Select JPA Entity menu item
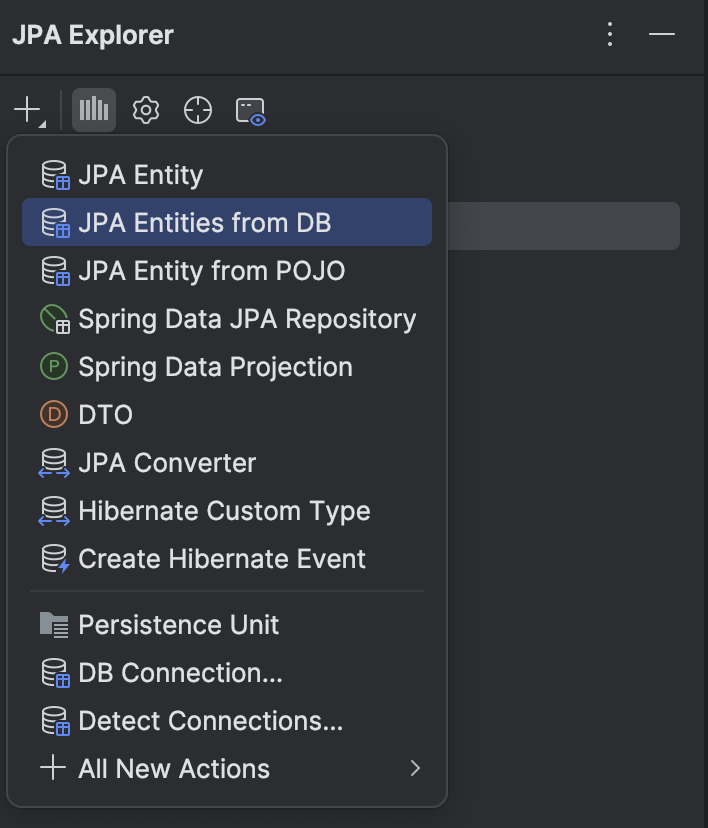Viewport: 708px width, 828px height. (227, 175)
